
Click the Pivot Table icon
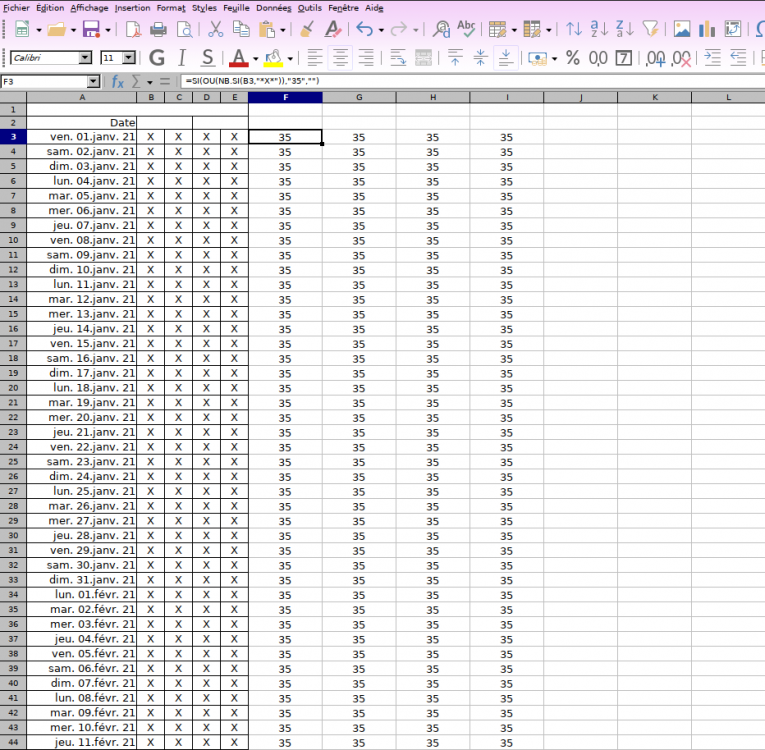(x=733, y=30)
